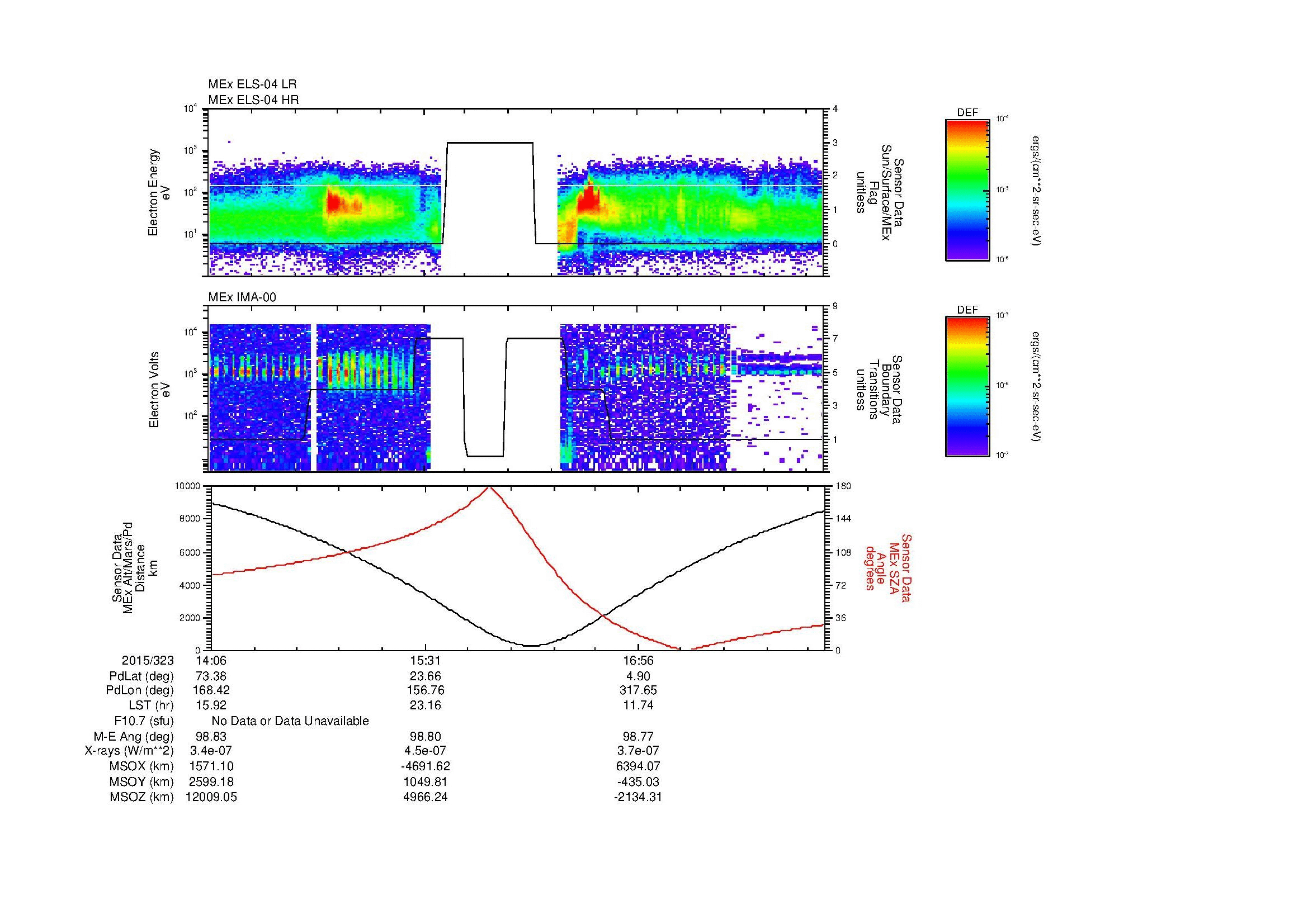Click the '180' SZA axis tick label
Viewport: 1308px width, 924px height.
pyautogui.click(x=843, y=486)
